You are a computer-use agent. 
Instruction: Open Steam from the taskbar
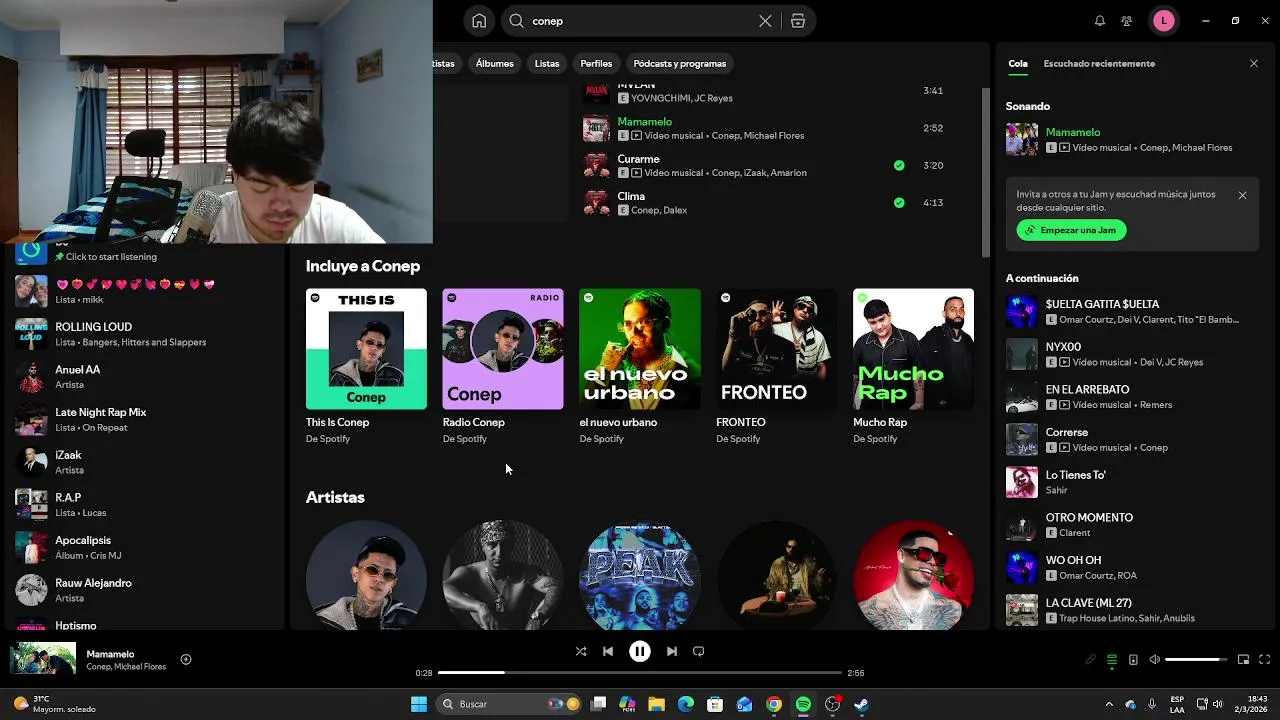pos(861,704)
